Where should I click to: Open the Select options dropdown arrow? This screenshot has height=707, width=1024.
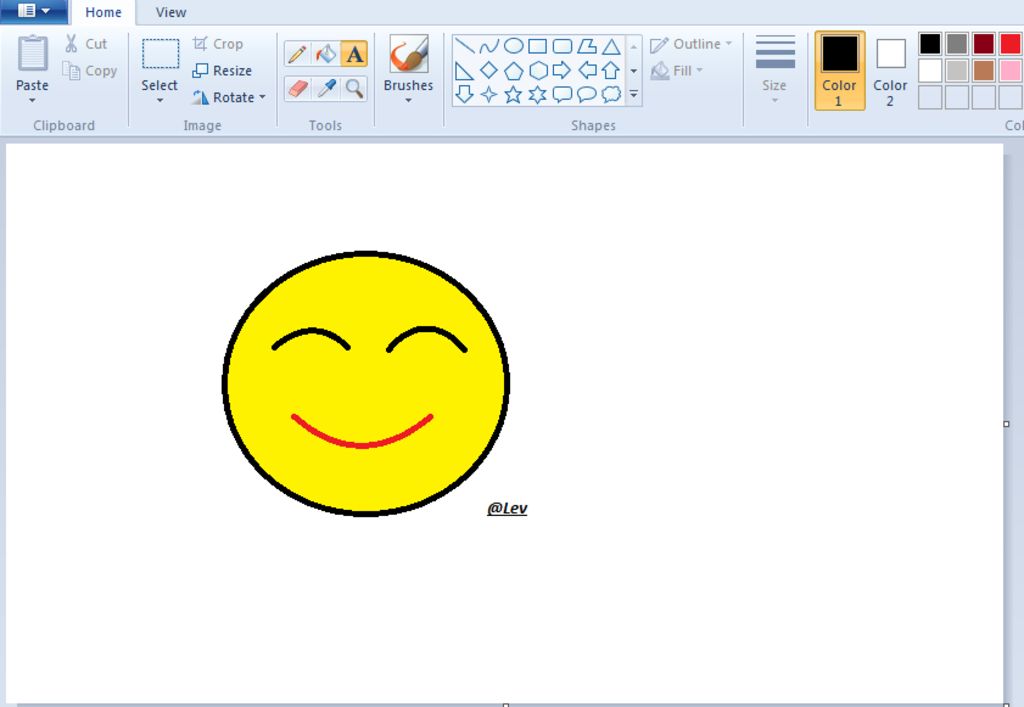pos(160,101)
